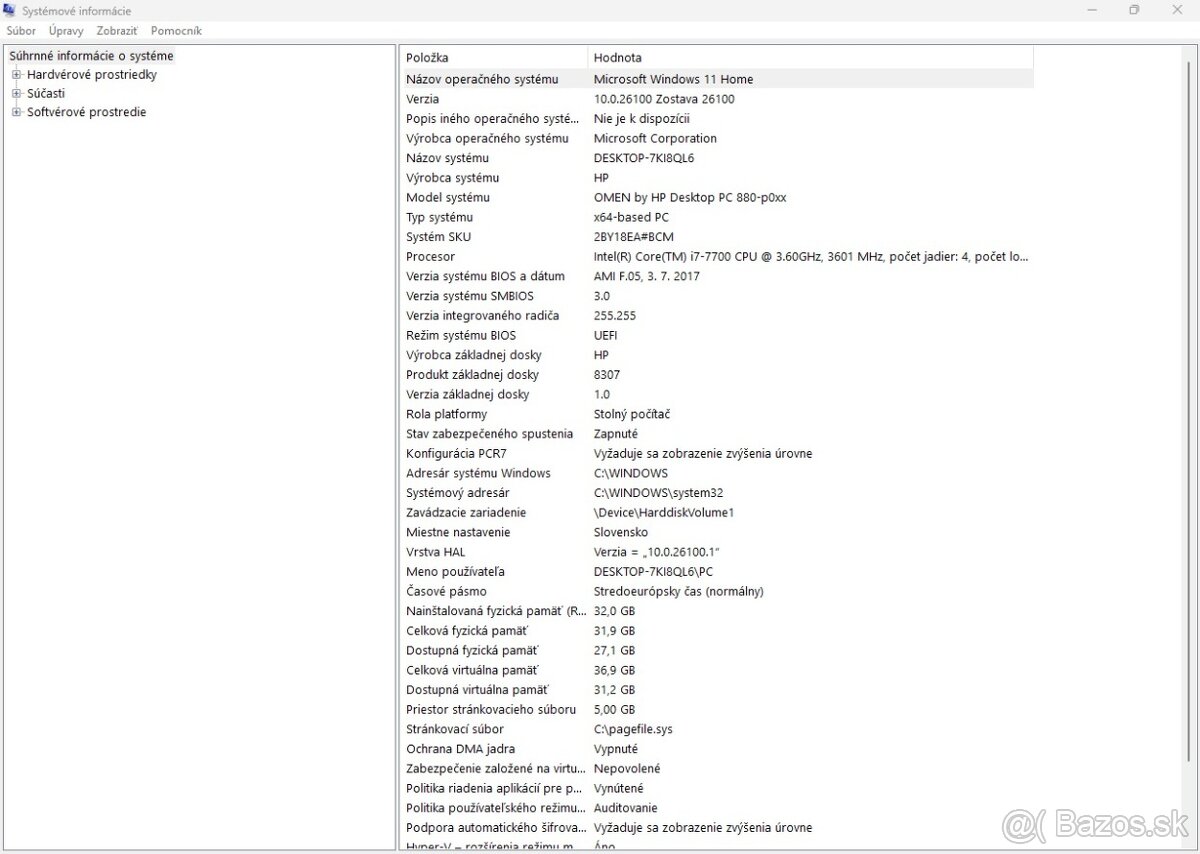
Task: Expand the Súčasti tree node
Action: pos(16,94)
